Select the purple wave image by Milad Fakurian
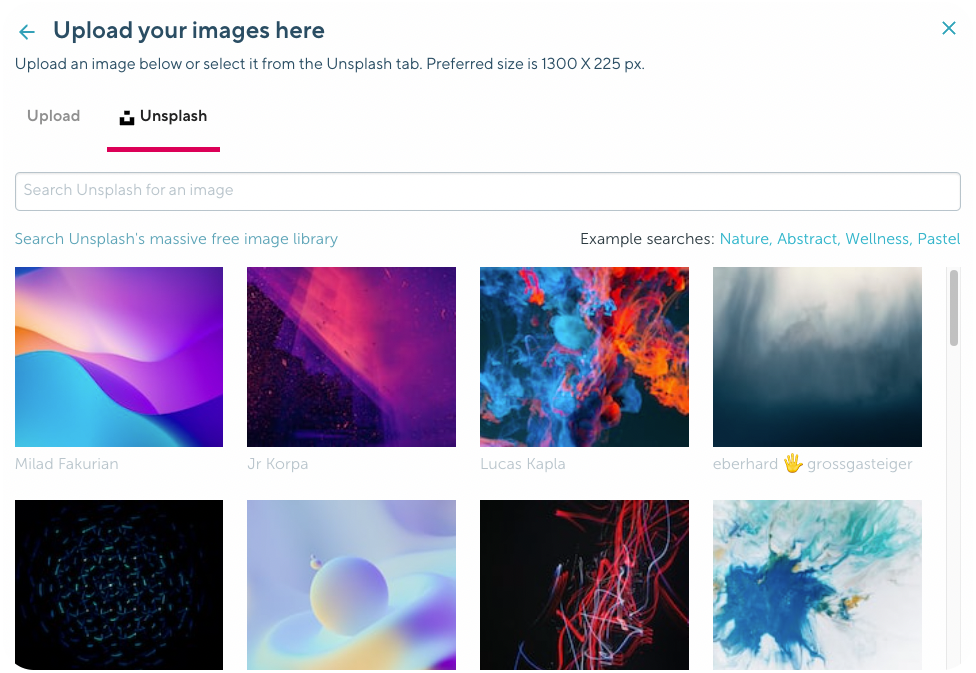Screen dimensions: 976x673 (119, 356)
